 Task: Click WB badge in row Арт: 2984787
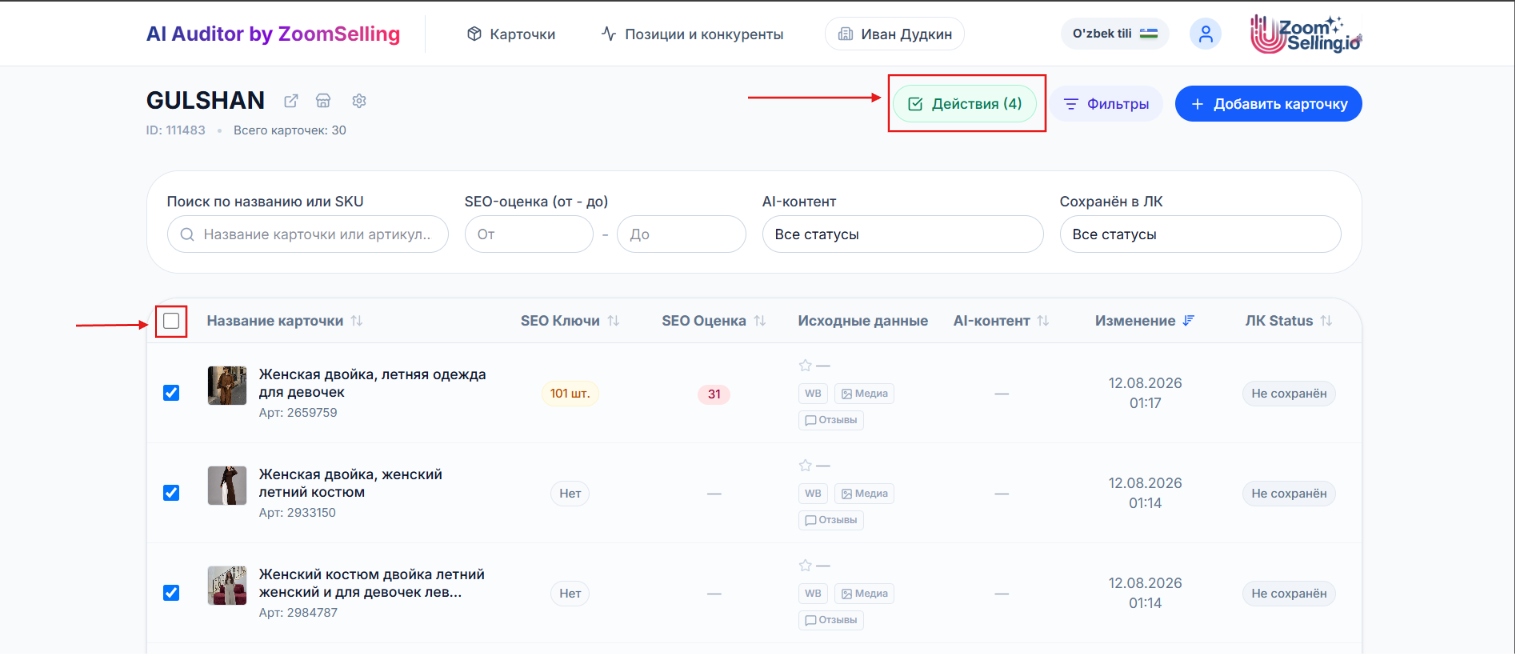click(x=813, y=594)
